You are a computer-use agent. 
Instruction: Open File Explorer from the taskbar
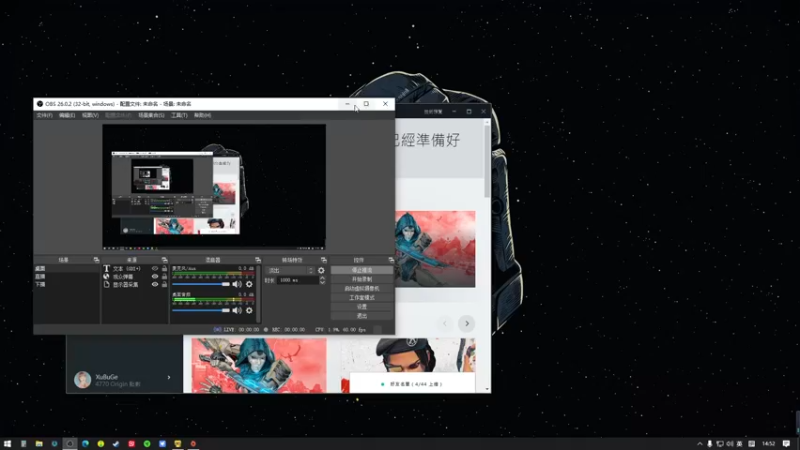[39, 444]
